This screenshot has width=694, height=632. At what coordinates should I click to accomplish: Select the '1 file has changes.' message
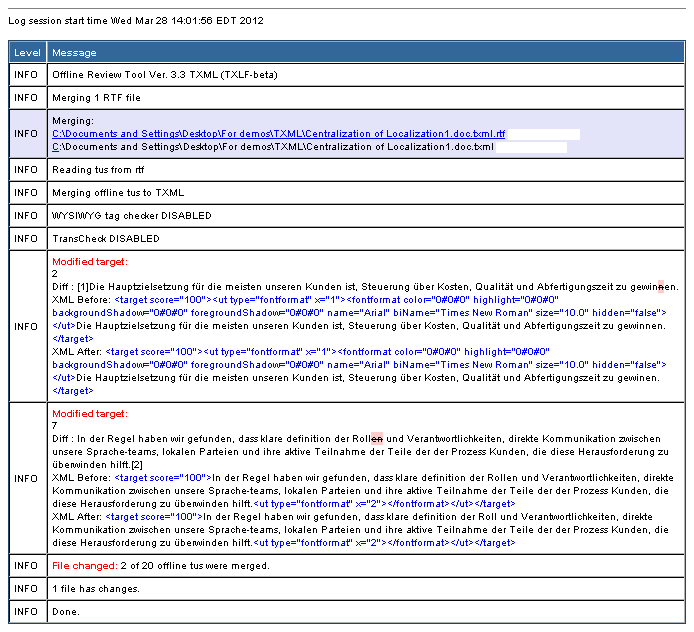point(96,589)
